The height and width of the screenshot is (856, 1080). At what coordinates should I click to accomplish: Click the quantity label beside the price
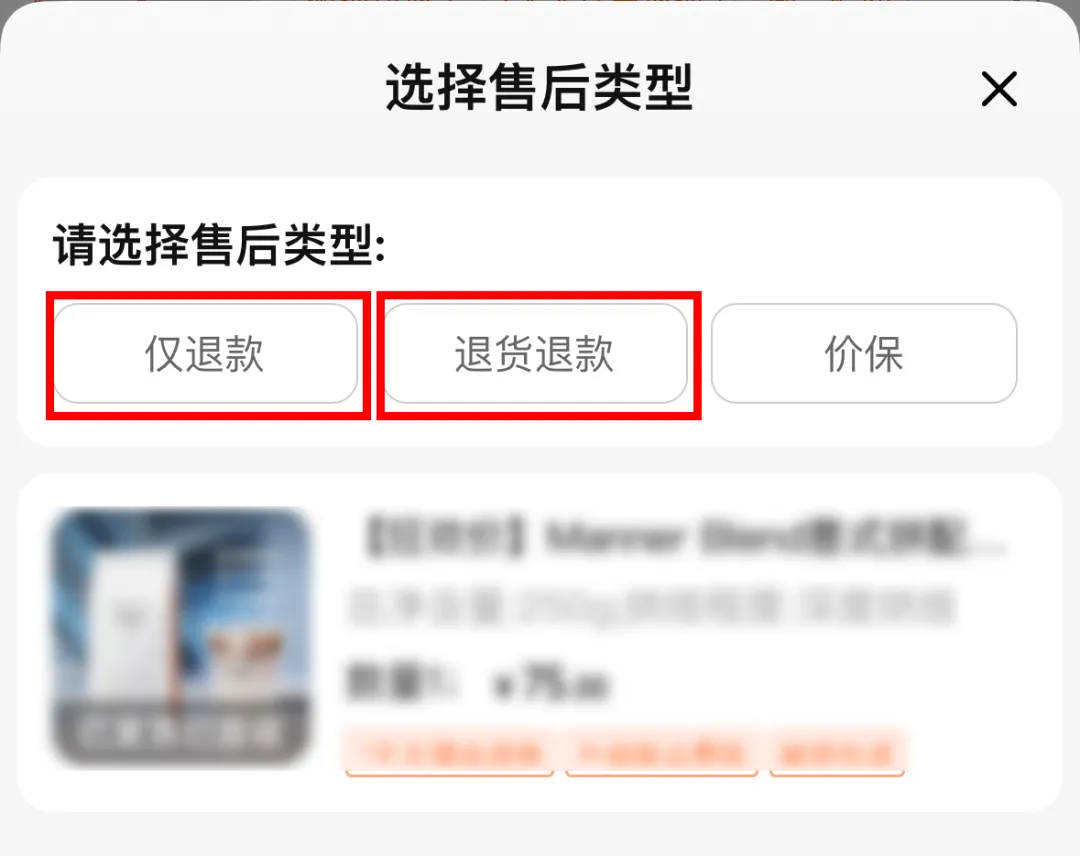pyautogui.click(x=401, y=682)
